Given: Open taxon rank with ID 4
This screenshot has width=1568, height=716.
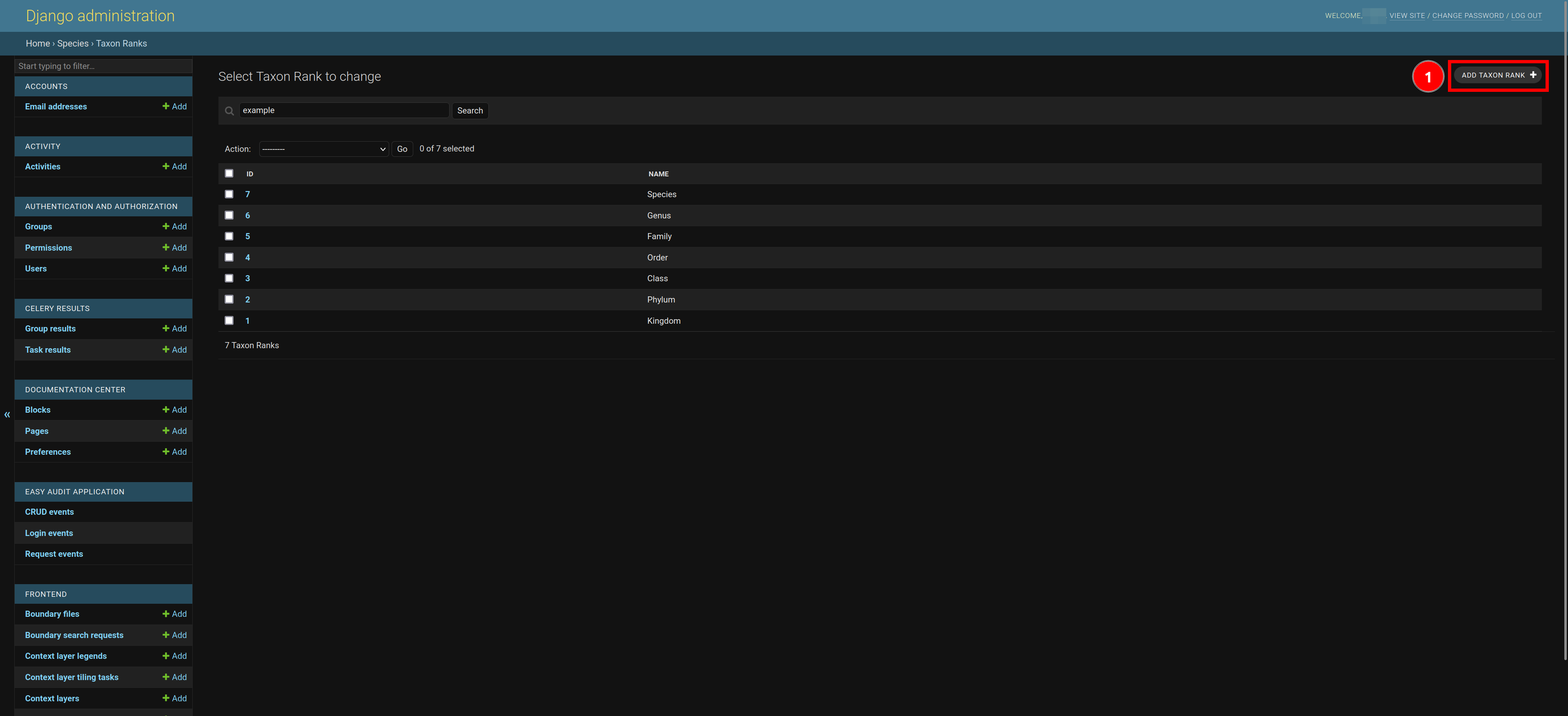Looking at the screenshot, I should pyautogui.click(x=247, y=257).
